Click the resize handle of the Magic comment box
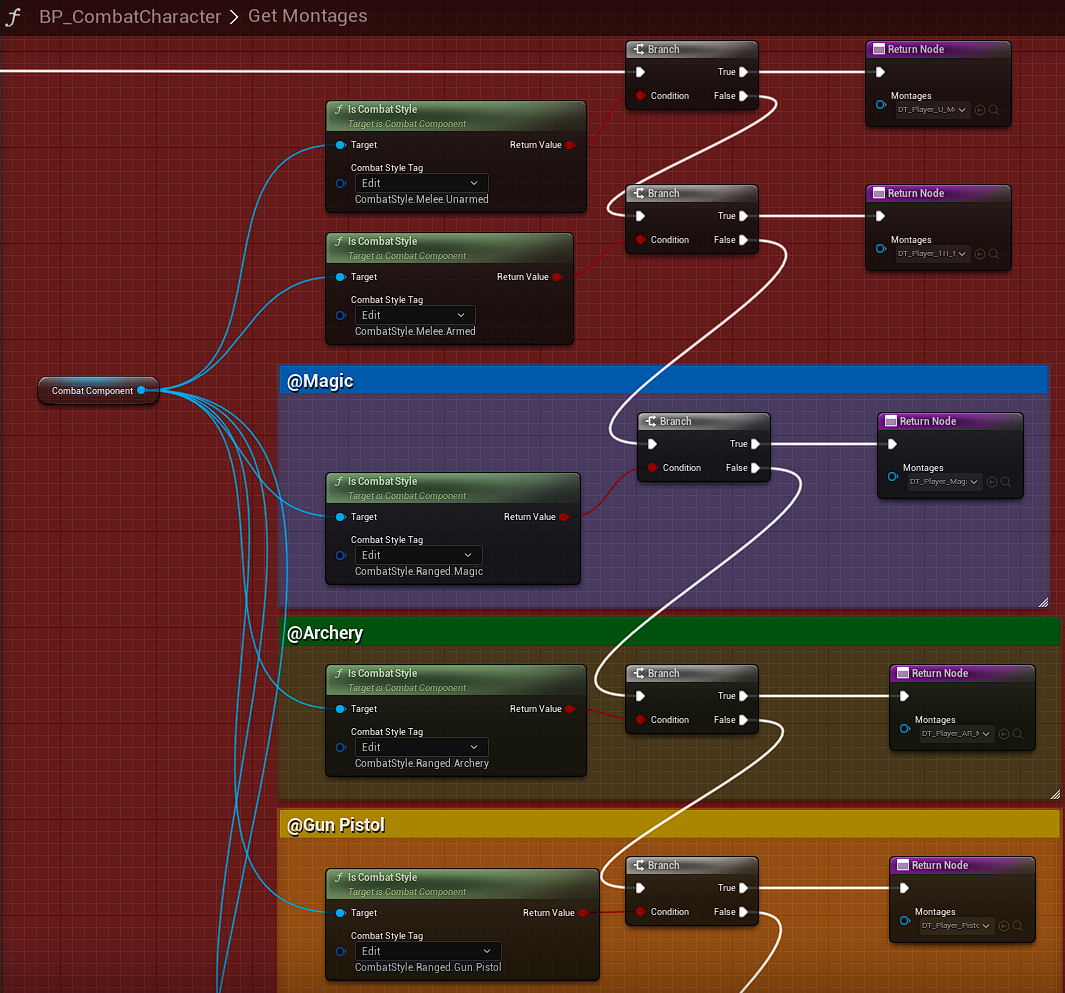This screenshot has width=1065, height=993. click(1043, 602)
